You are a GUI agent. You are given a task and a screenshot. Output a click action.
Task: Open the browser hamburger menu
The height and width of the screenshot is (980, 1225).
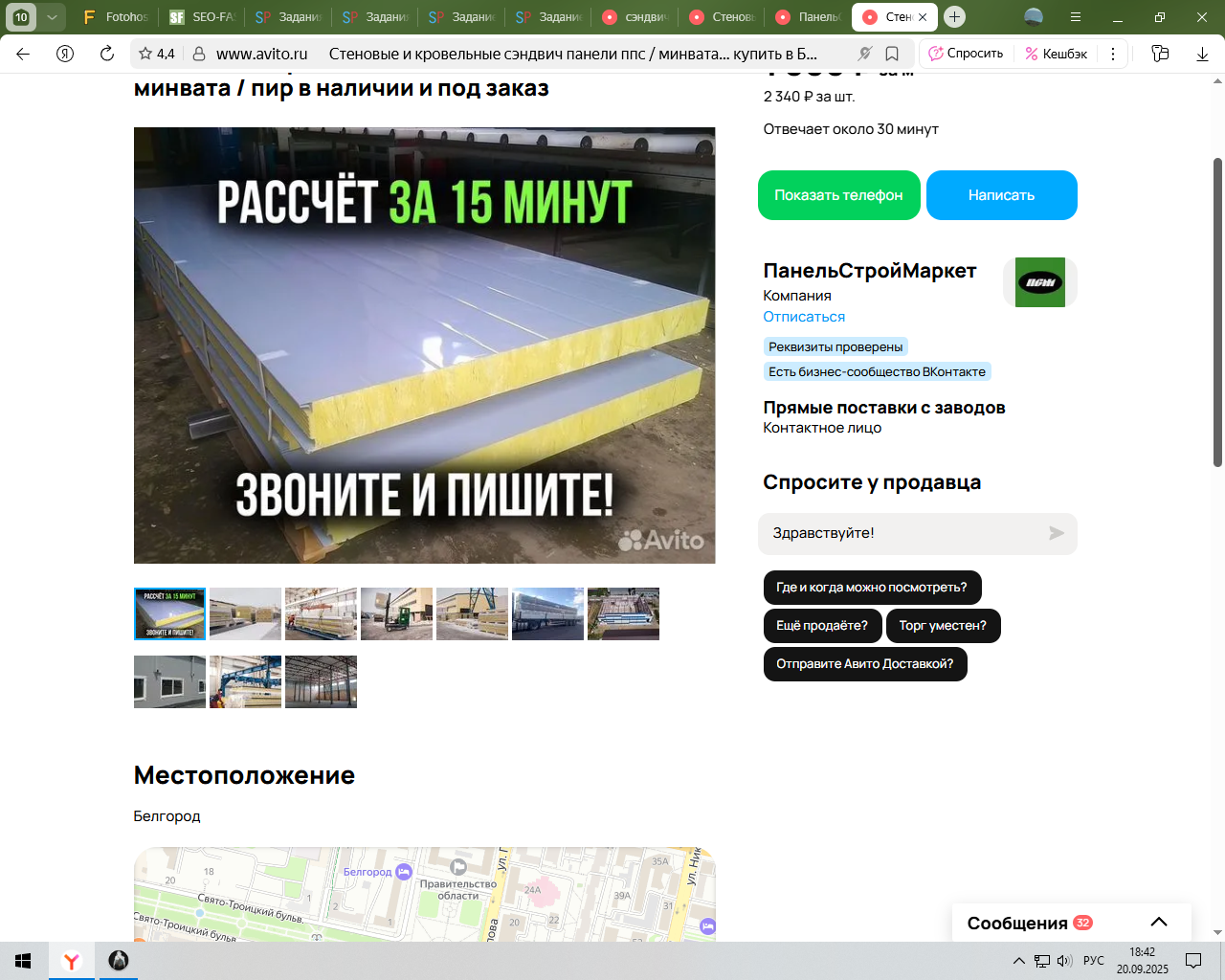[1076, 17]
